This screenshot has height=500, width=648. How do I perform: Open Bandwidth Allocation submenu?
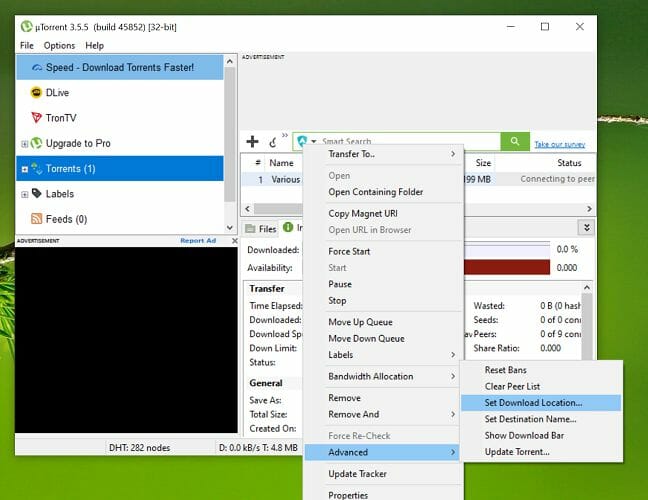point(382,376)
